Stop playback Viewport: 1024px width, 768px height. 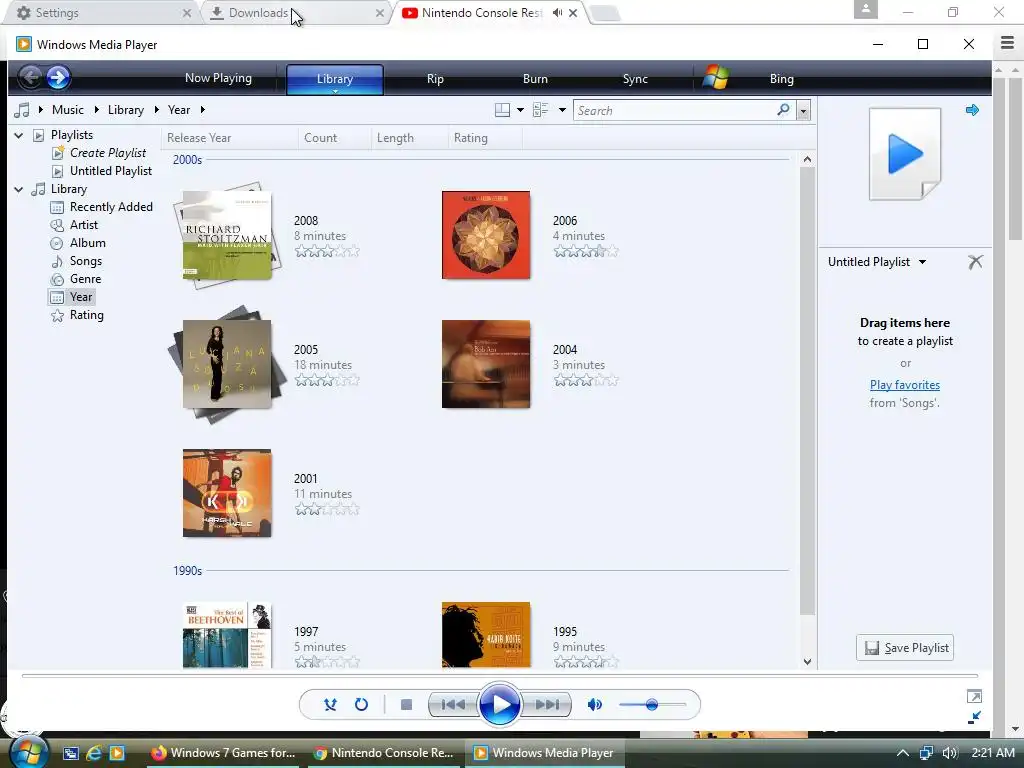pyautogui.click(x=406, y=704)
